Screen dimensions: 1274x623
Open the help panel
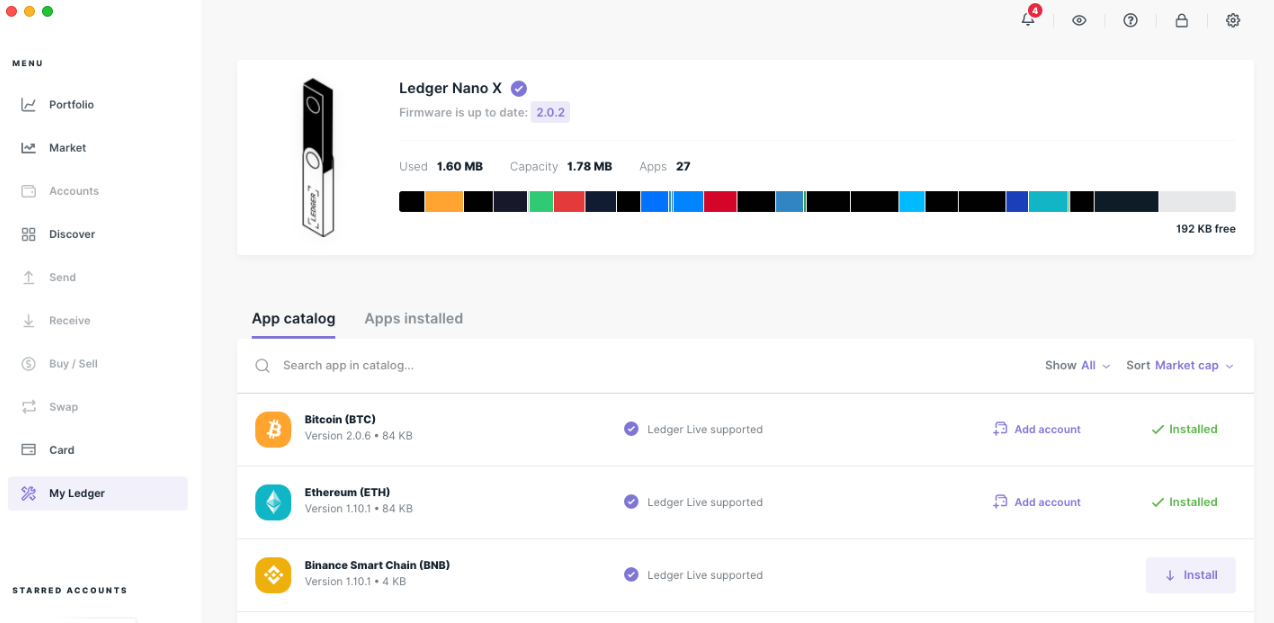coord(1130,20)
